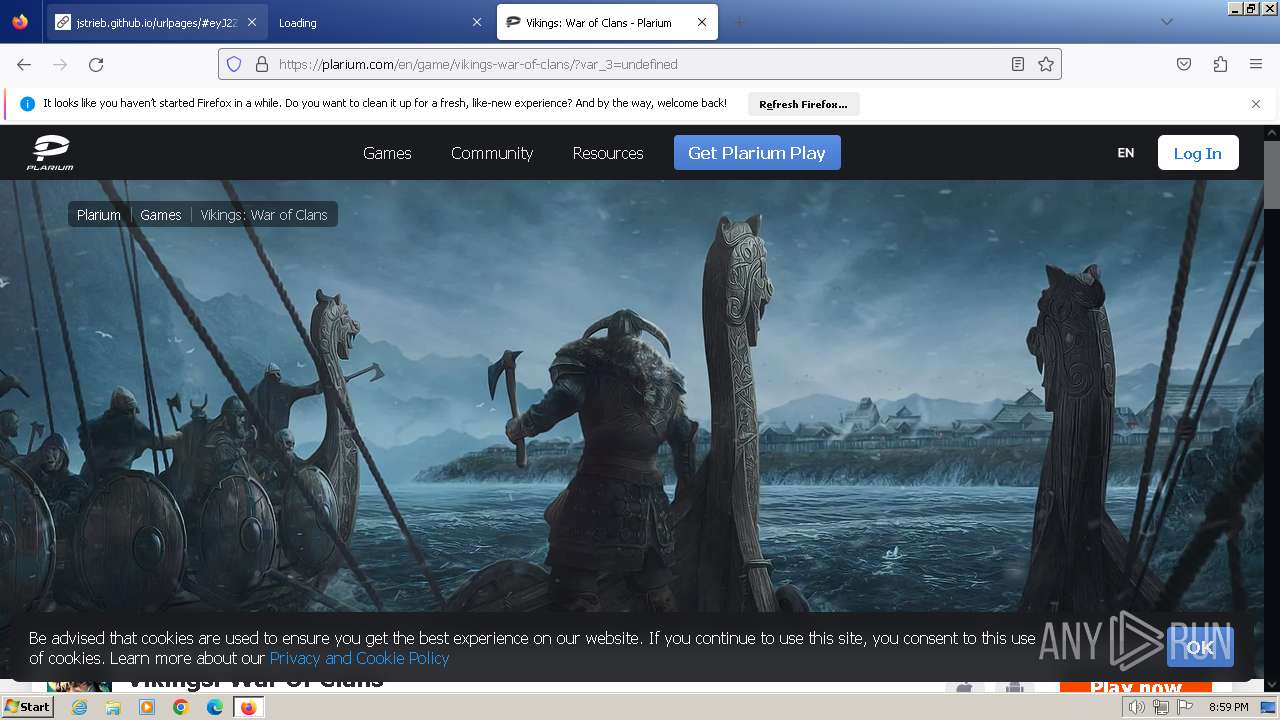Select Firefox taskbar button

point(249,707)
